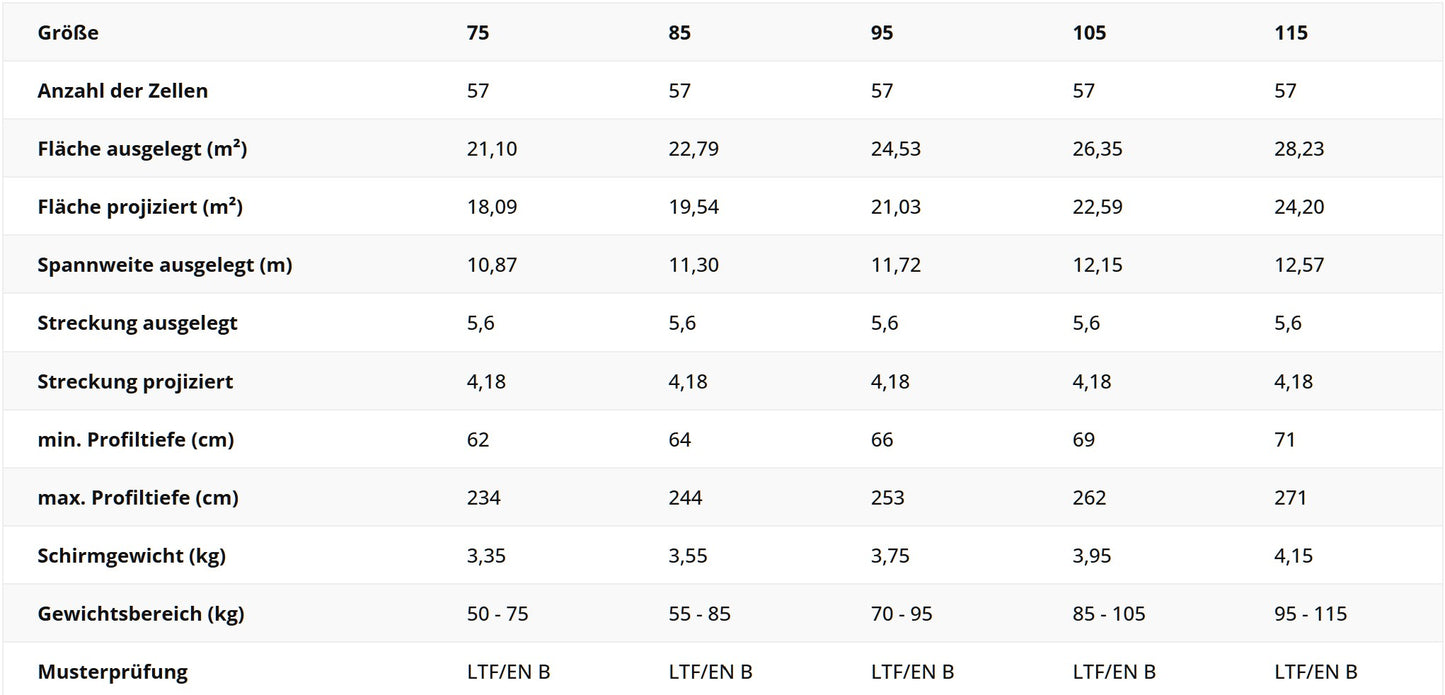Click the Streckung projiziert label
This screenshot has width=1445, height=695.
(135, 381)
